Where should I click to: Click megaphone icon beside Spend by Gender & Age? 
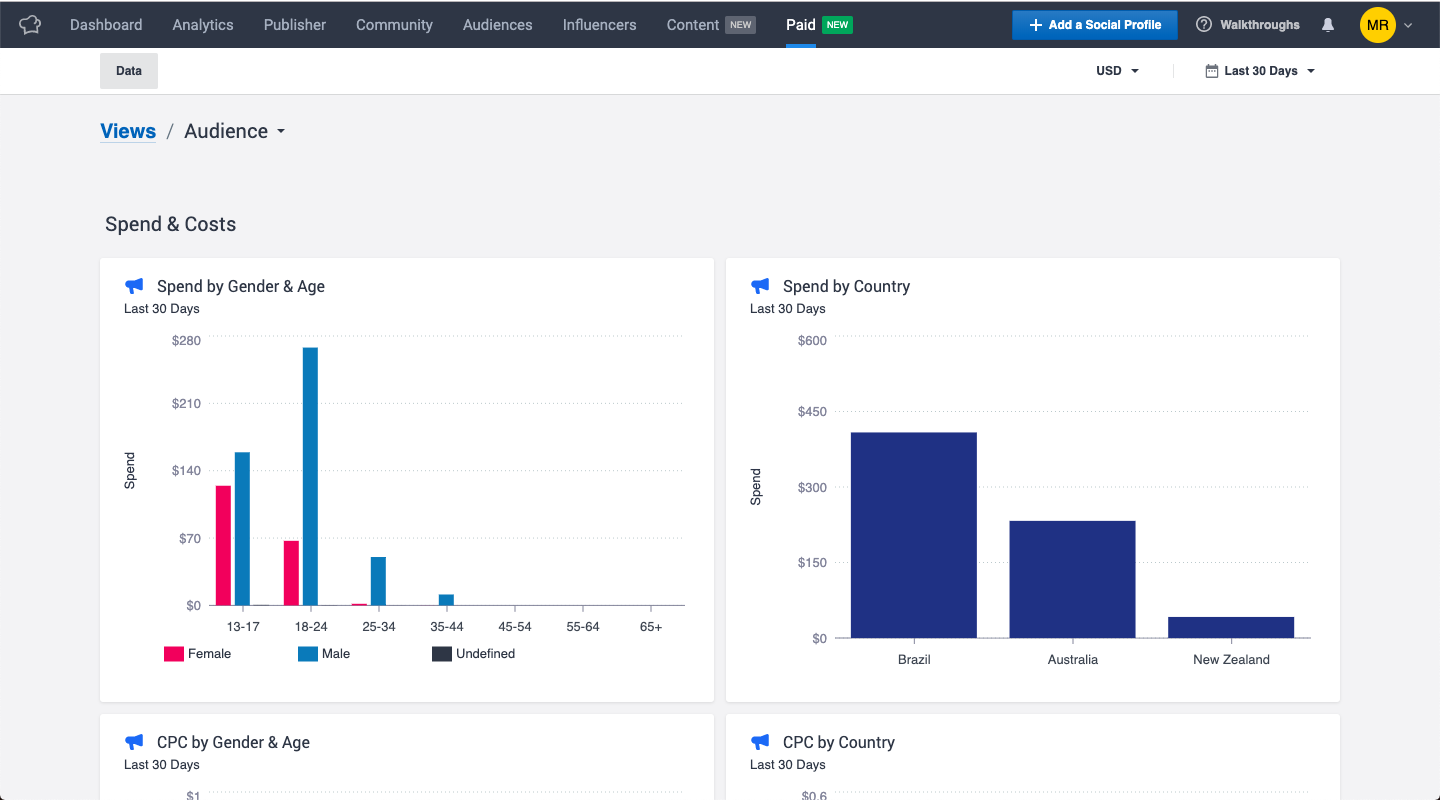[x=134, y=286]
